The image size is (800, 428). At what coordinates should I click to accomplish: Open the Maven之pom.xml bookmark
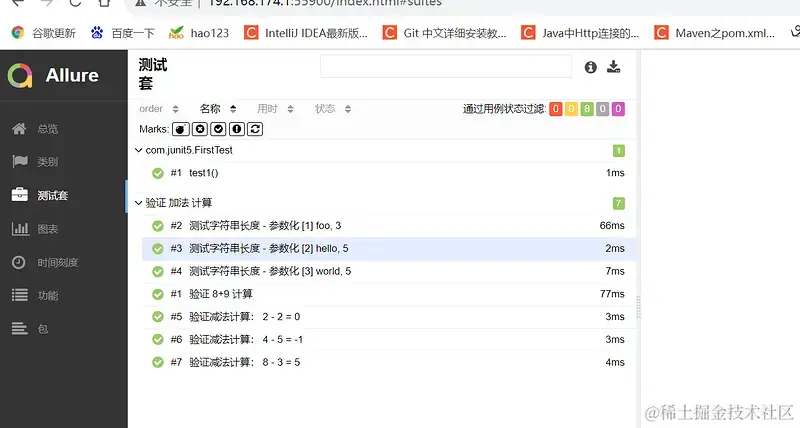(715, 33)
